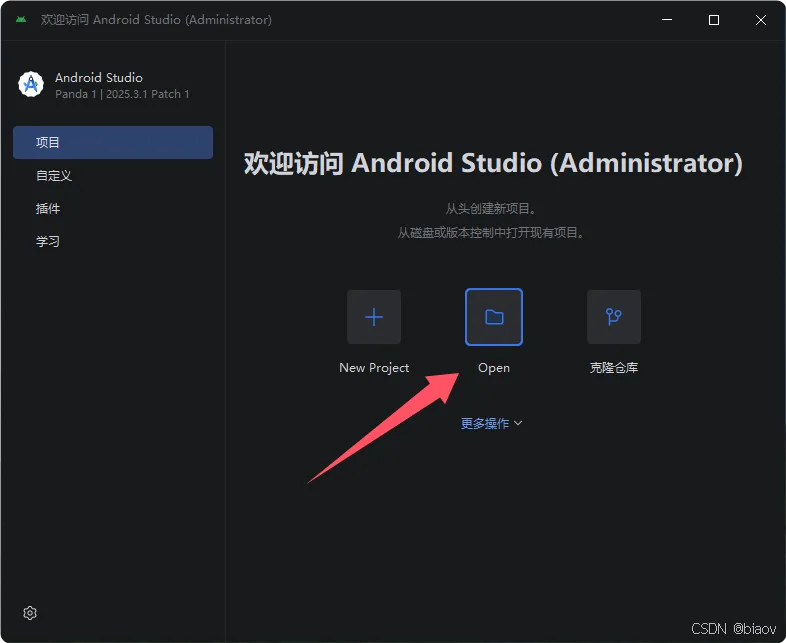Close the Android Studio welcome window
This screenshot has height=643, width=786.
(761, 20)
